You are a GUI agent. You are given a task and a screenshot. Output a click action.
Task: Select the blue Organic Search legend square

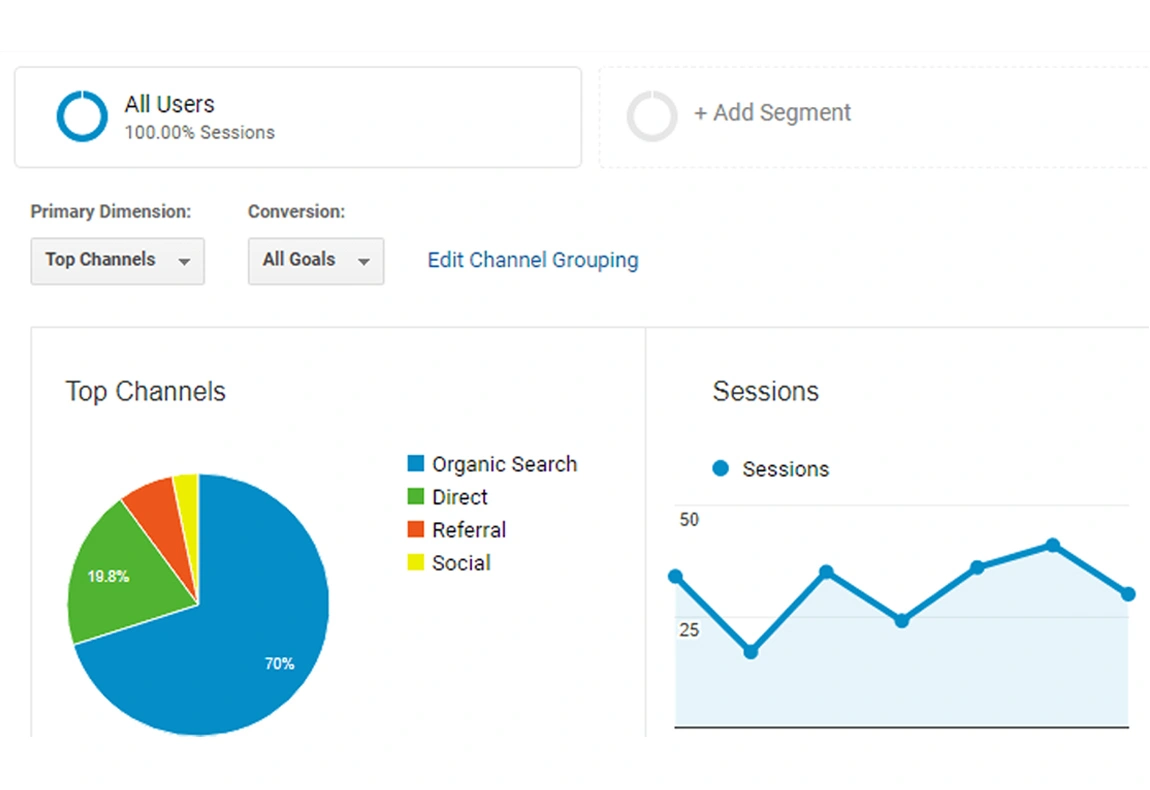416,463
